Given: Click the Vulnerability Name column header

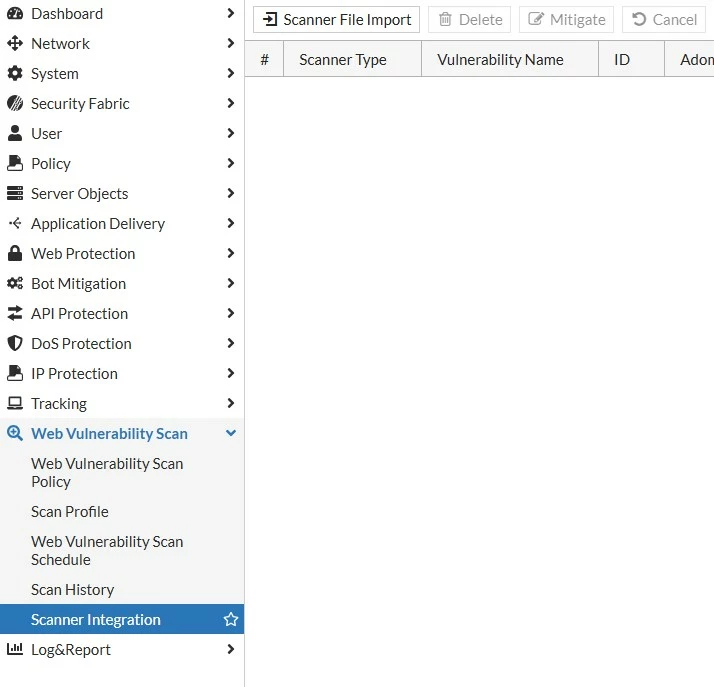Looking at the screenshot, I should [510, 59].
